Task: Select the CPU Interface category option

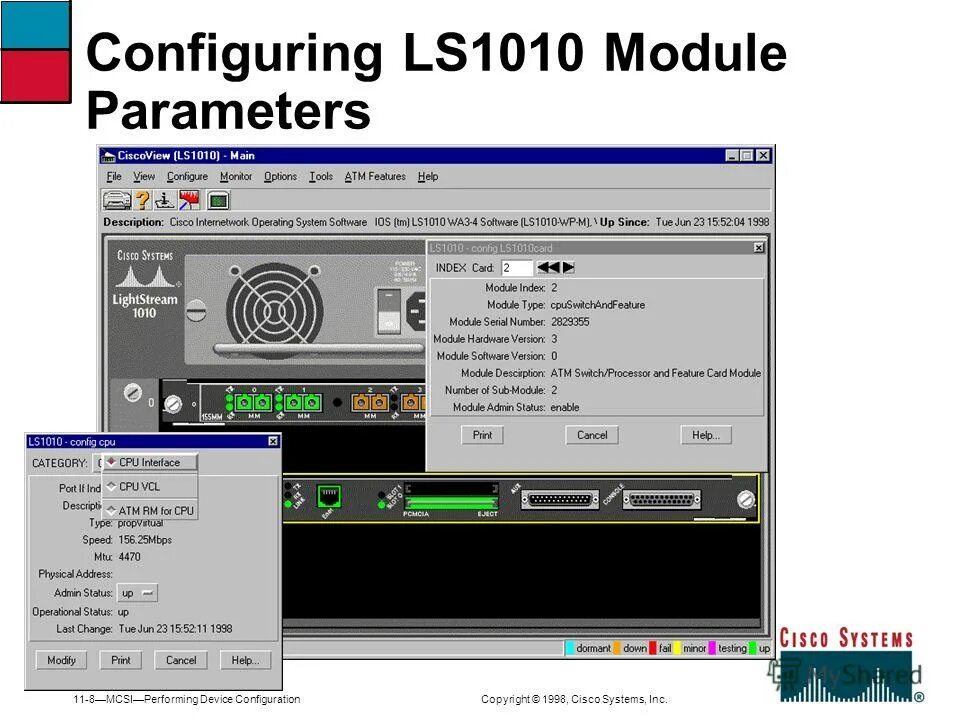Action: pos(146,462)
